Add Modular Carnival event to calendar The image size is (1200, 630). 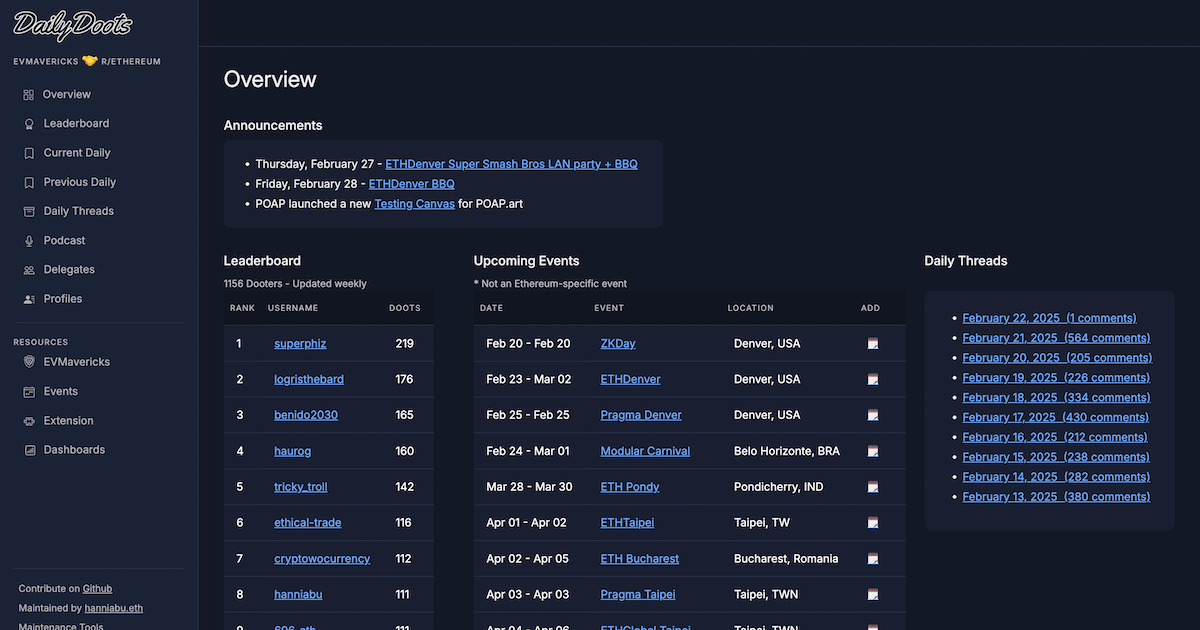tap(873, 451)
